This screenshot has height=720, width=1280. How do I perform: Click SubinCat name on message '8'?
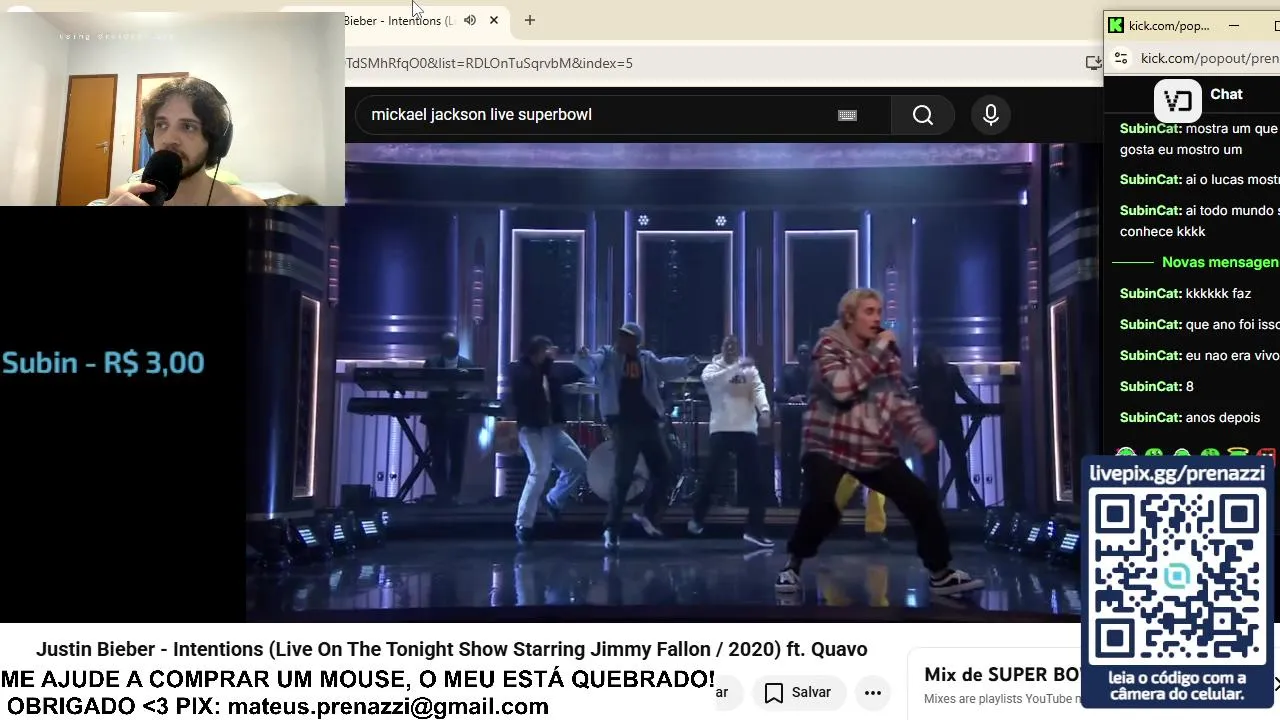tap(1150, 386)
